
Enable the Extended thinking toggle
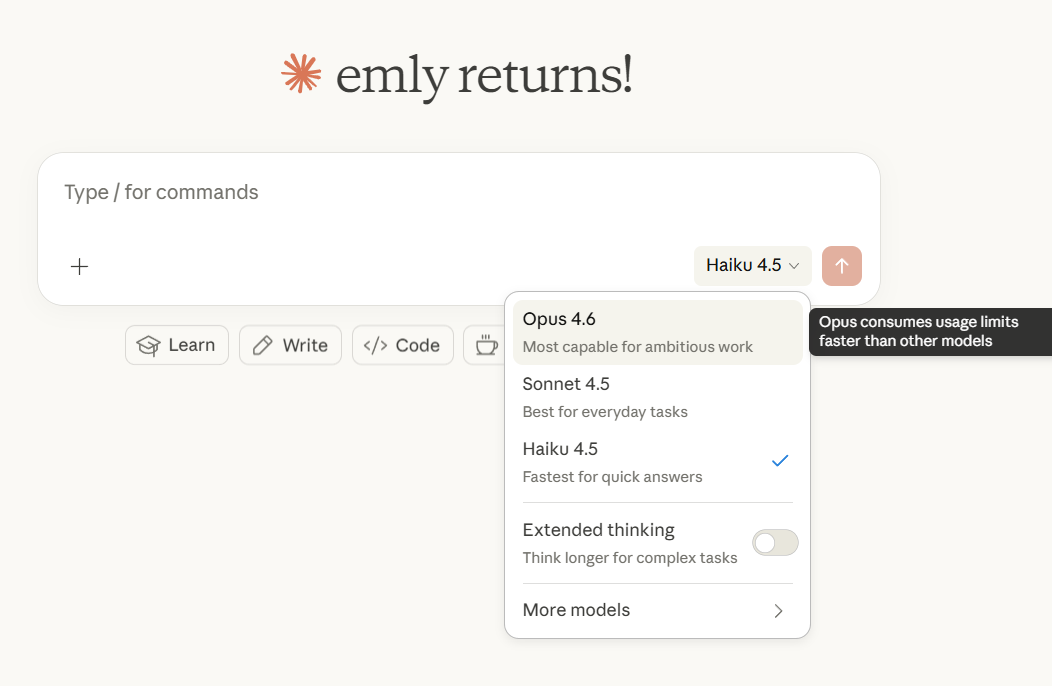pos(775,542)
